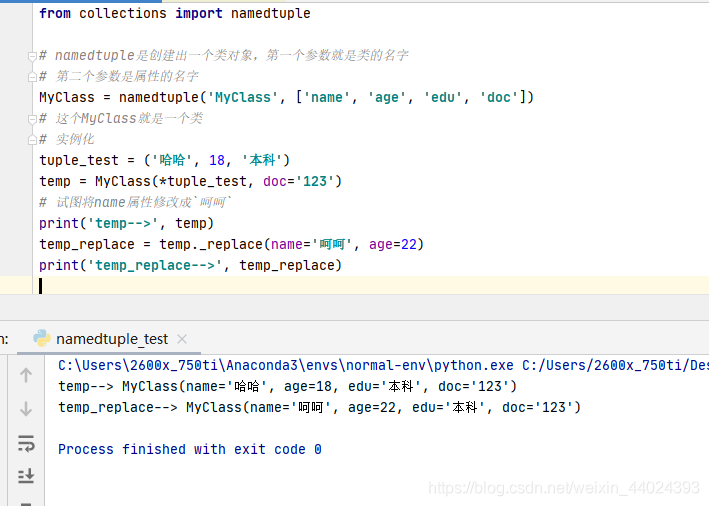The height and width of the screenshot is (506, 709).
Task: Click the 'tuple_test = (' code line
Action: pyautogui.click(x=164, y=160)
